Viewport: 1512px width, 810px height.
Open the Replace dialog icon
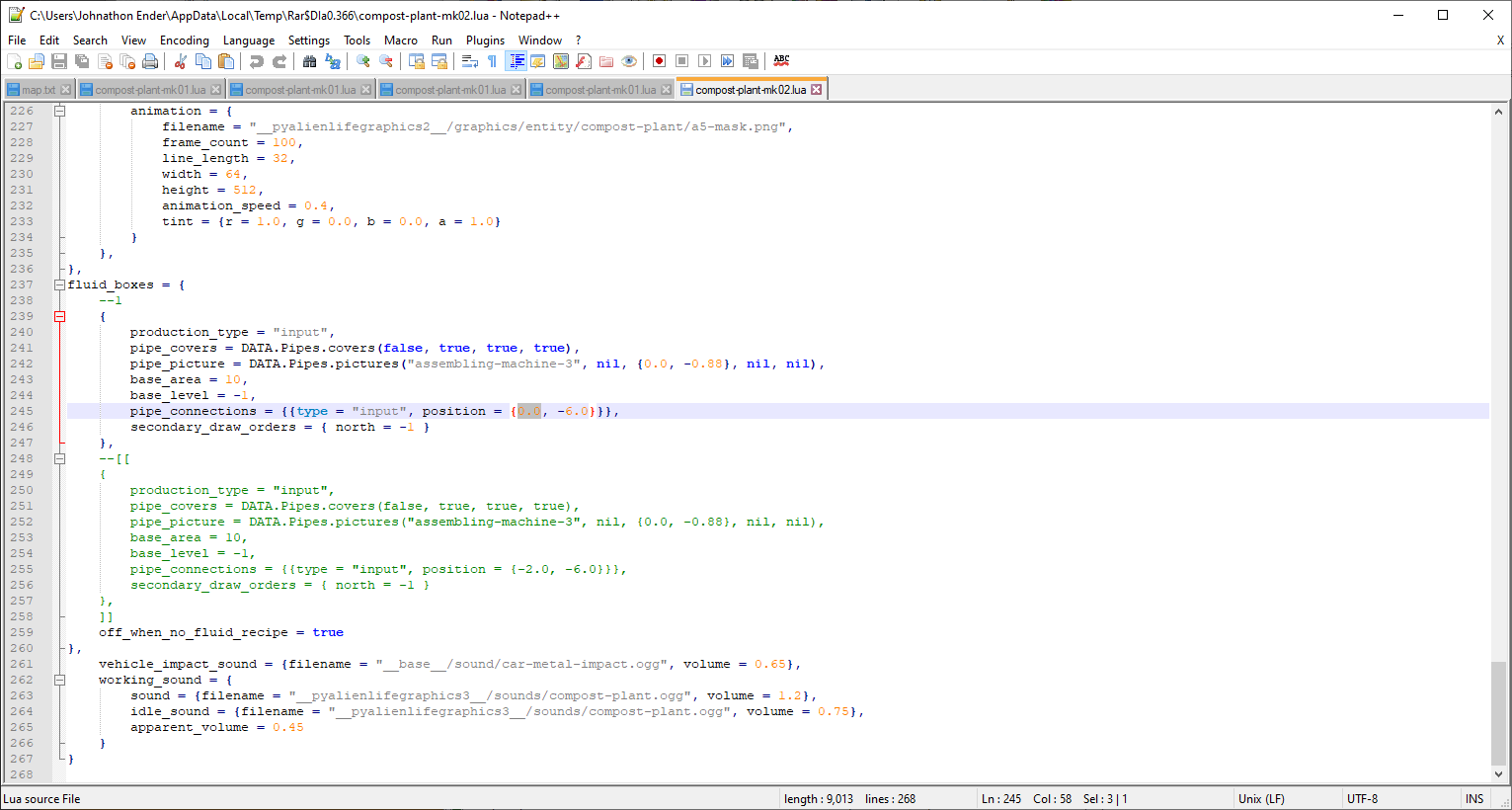(333, 61)
